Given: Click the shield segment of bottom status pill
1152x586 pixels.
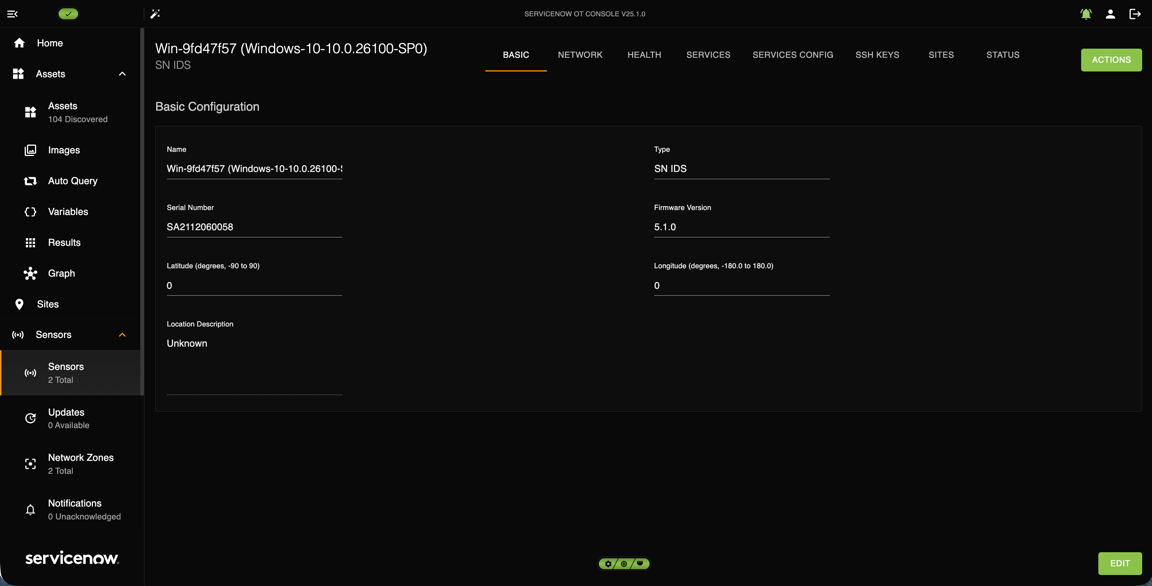Looking at the screenshot, I should (640, 564).
